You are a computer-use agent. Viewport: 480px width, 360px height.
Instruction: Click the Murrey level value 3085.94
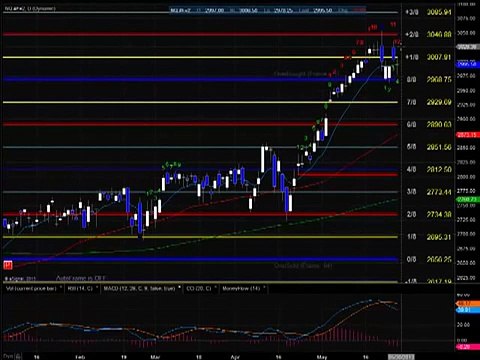click(x=439, y=12)
